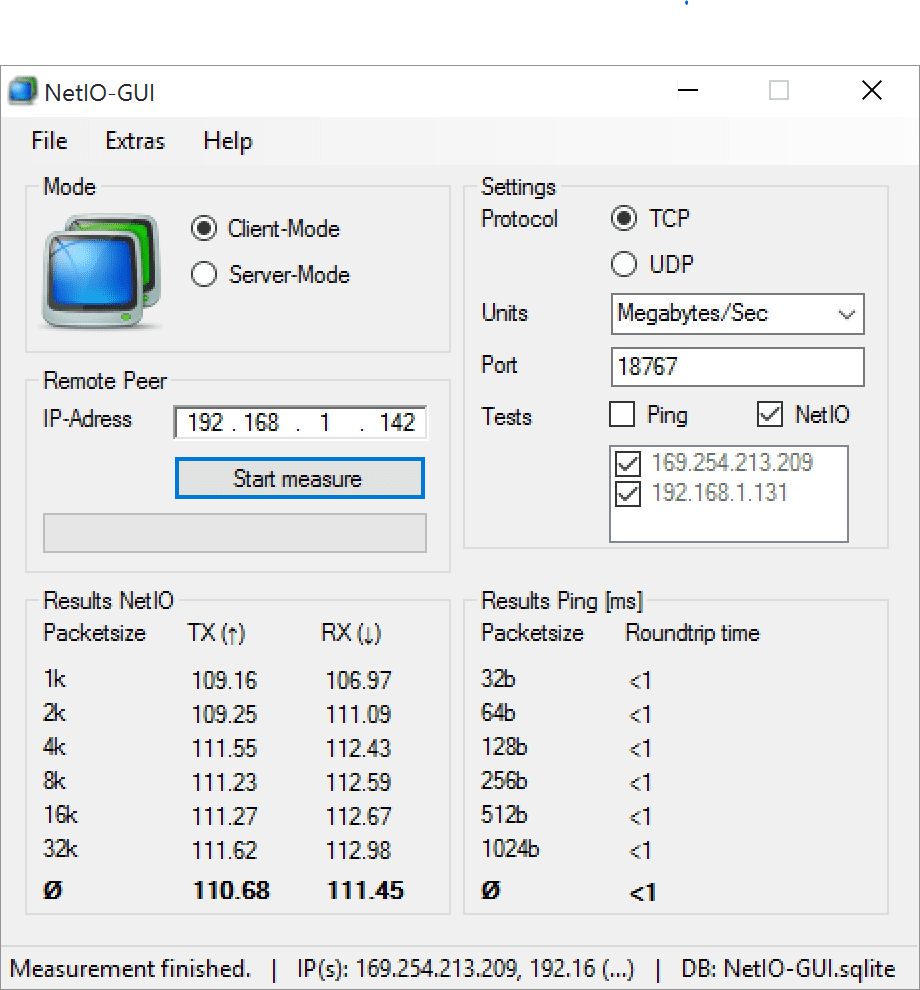The width and height of the screenshot is (920, 990).
Task: Minimize the NetIO-GUI window
Action: click(x=688, y=91)
